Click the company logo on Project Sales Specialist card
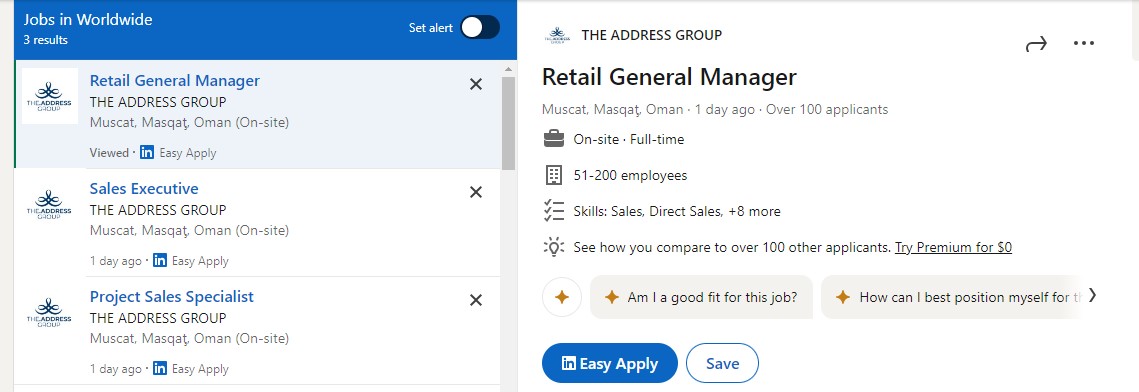Viewport: 1139px width, 392px height. (49, 311)
